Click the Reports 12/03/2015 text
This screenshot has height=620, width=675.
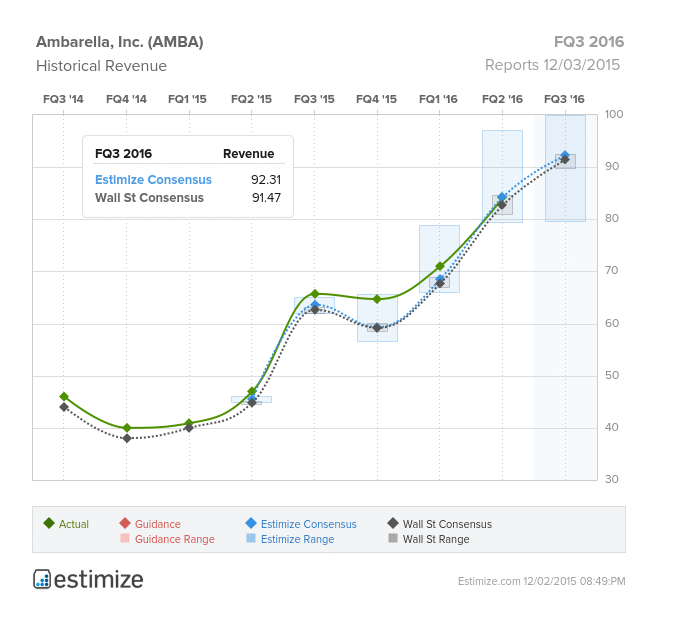(x=552, y=65)
